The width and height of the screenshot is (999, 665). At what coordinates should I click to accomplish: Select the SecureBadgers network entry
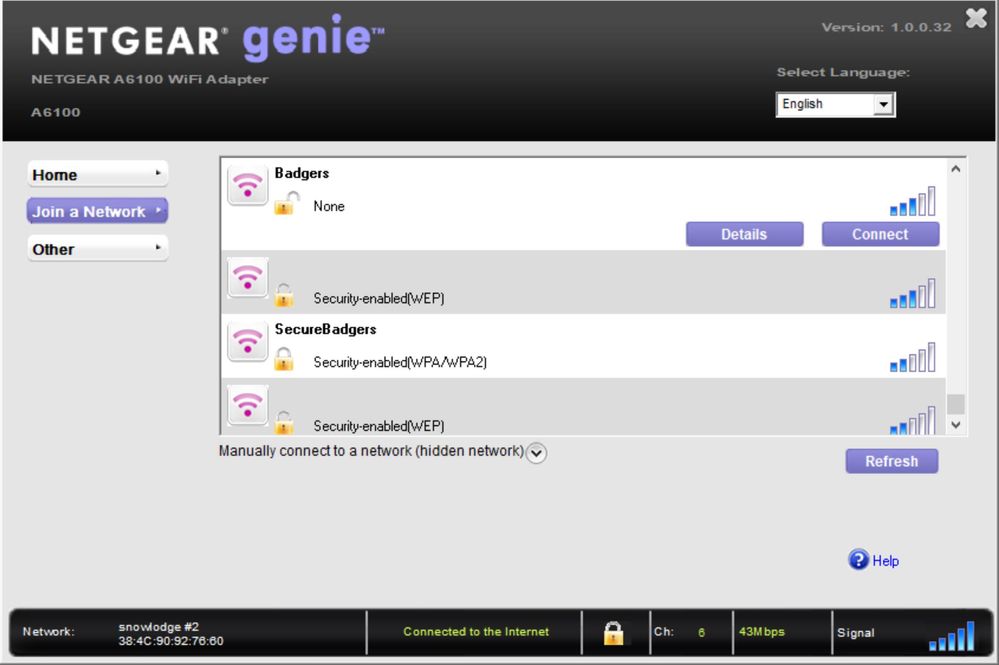click(583, 345)
